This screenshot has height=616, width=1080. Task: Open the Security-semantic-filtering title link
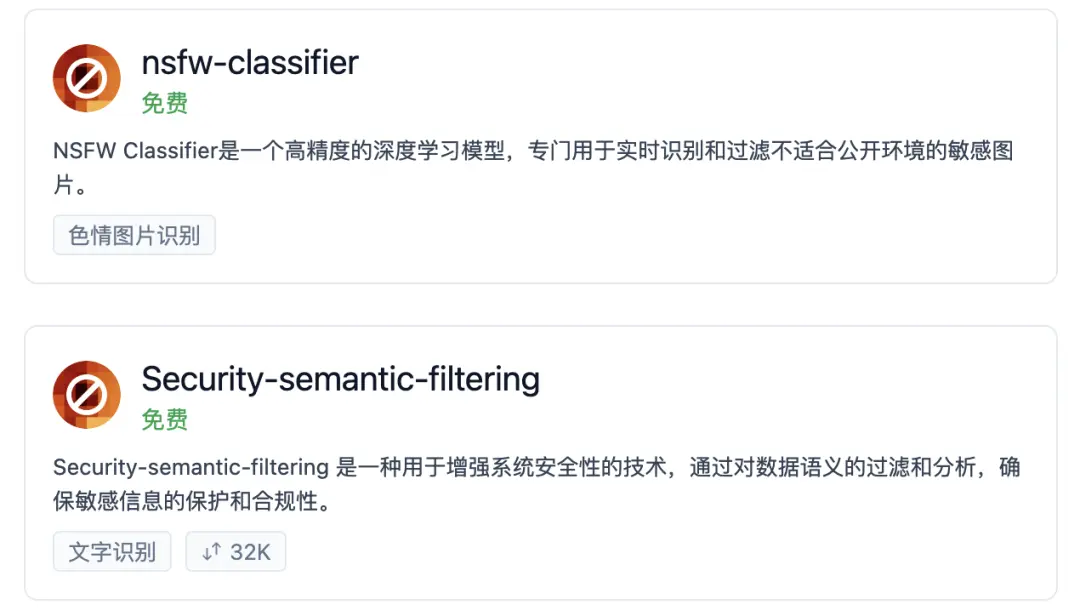click(x=340, y=380)
